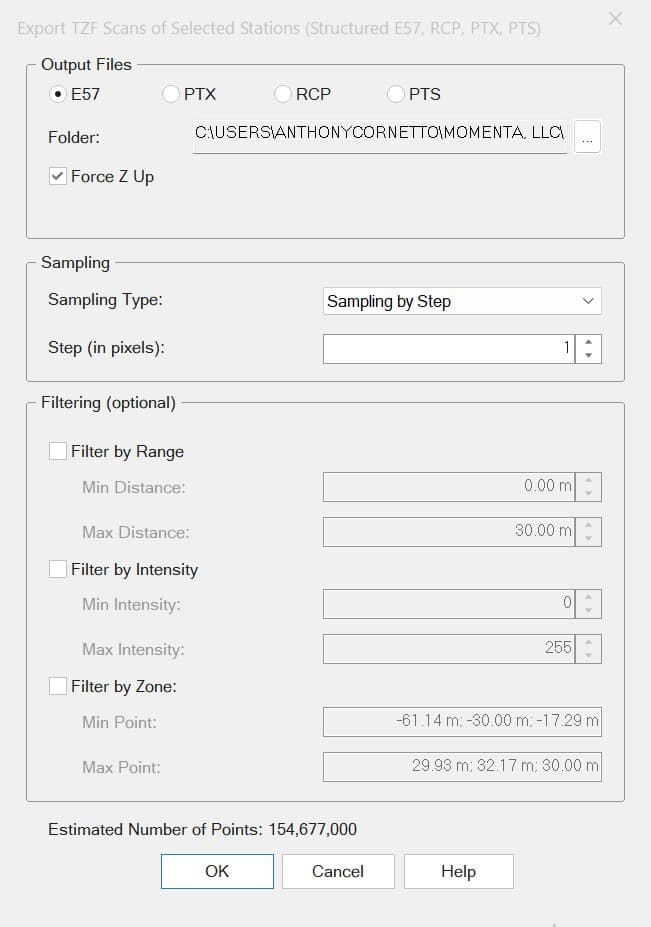
Task: Decrease the Step in pixels value
Action: 588,355
